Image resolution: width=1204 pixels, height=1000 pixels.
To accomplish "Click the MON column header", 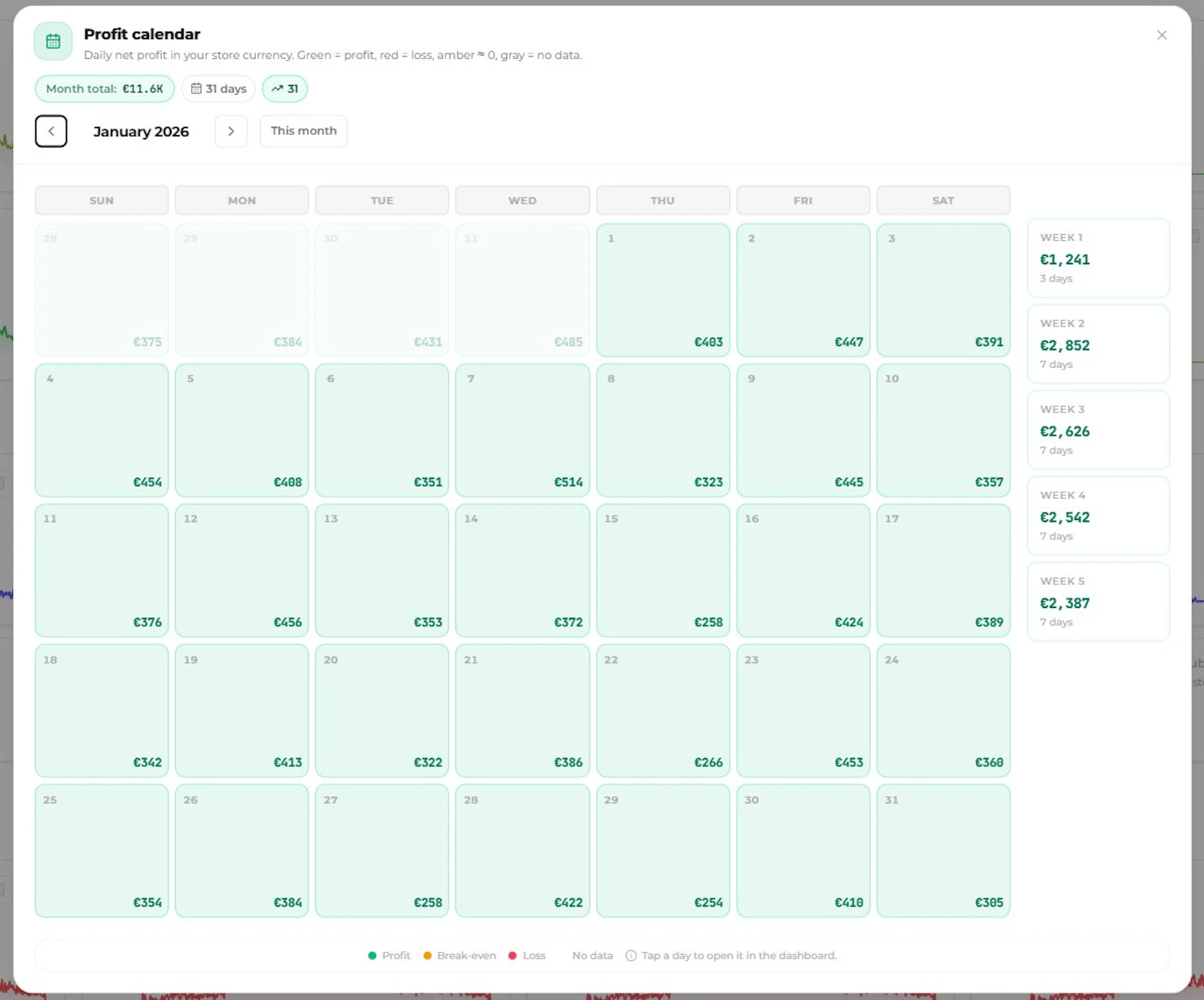I will tap(242, 200).
